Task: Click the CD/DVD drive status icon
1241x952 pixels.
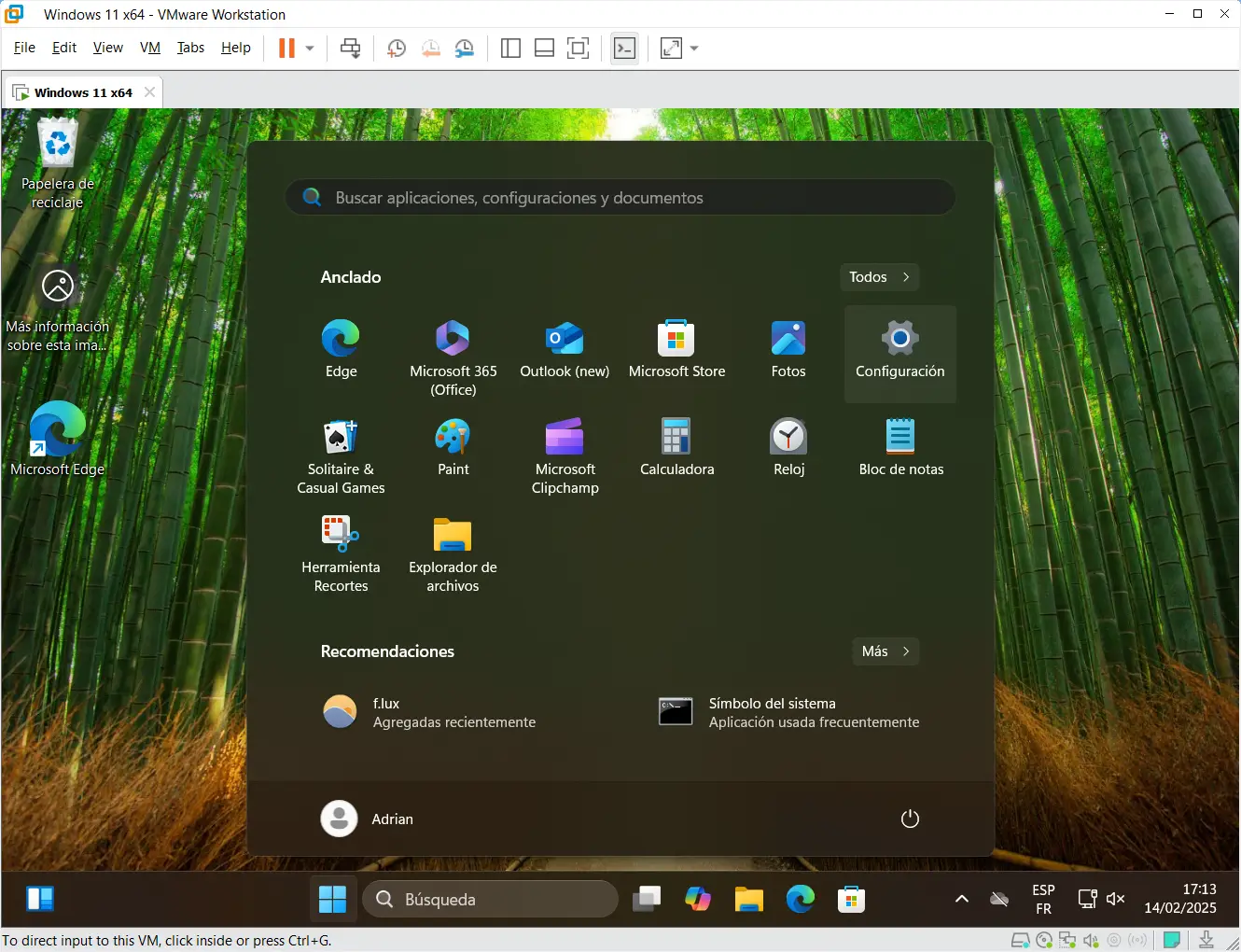Action: click(x=1044, y=940)
